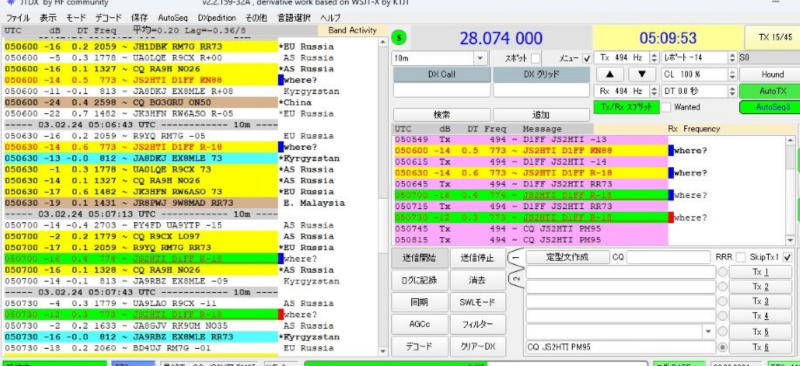800x366 pixels.
Task: Open the 保存 menu
Action: 139,18
